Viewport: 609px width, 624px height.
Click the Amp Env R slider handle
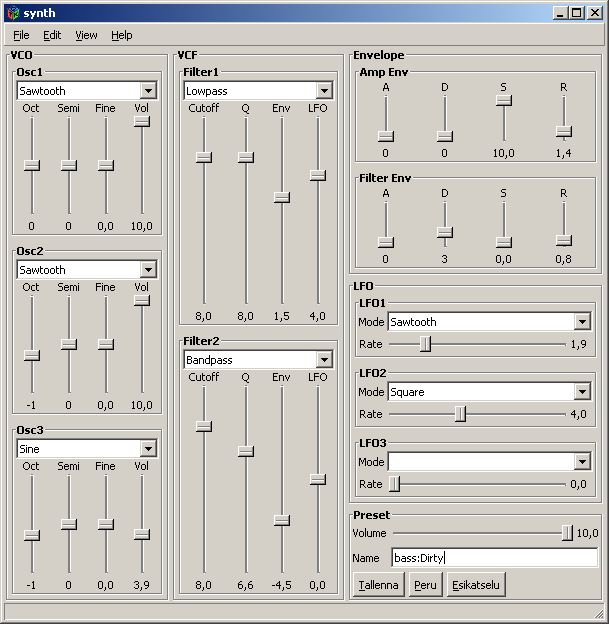[564, 132]
